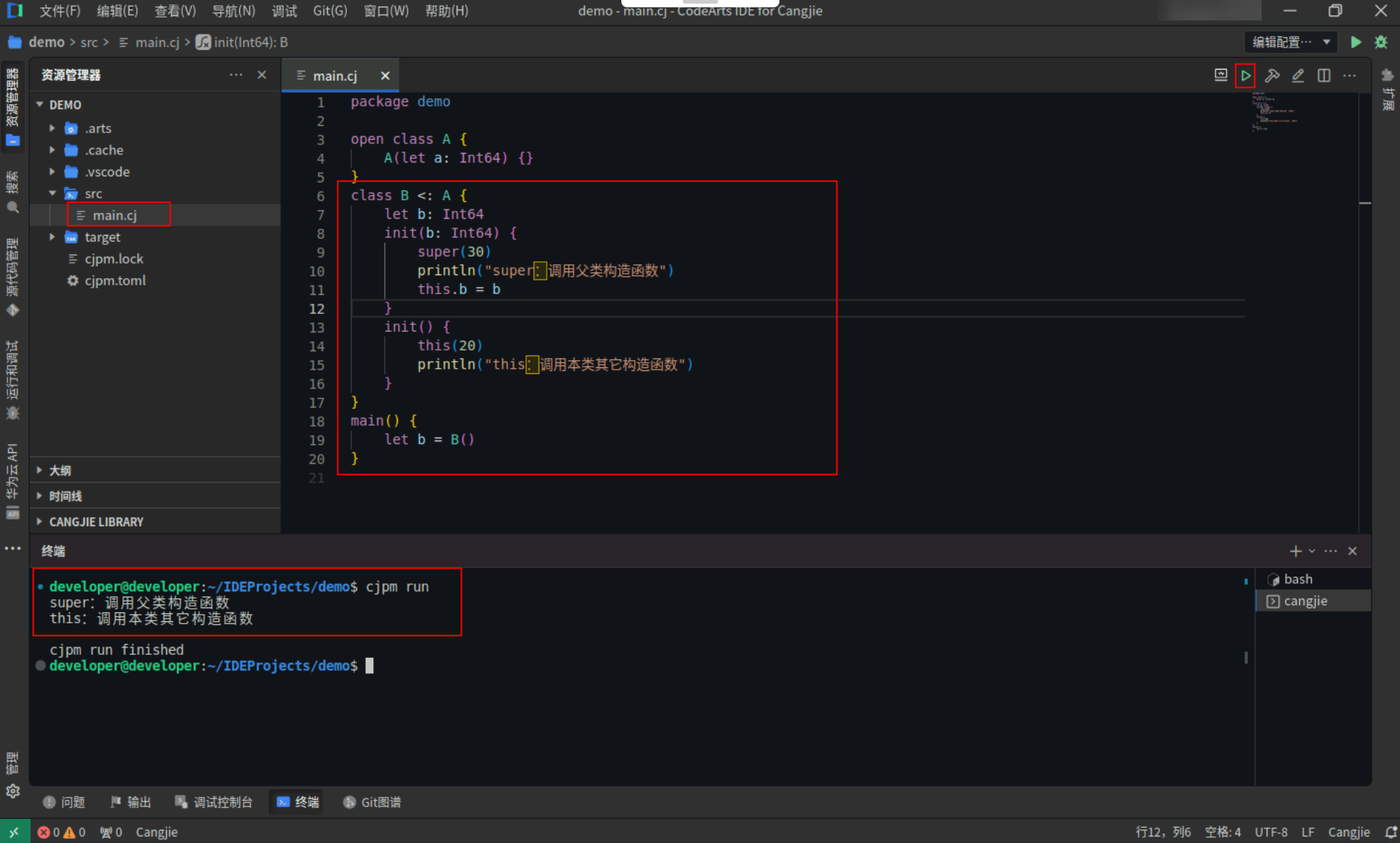
Task: Close the main.cj editor tab
Action: tap(385, 75)
